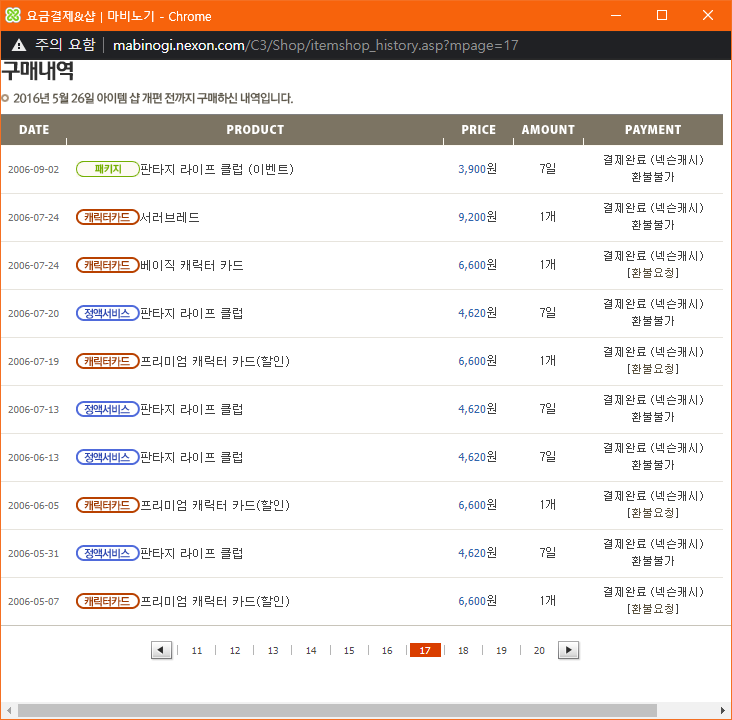This screenshot has height=720, width=732.
Task: Close the Chrome popup window
Action: tap(708, 15)
